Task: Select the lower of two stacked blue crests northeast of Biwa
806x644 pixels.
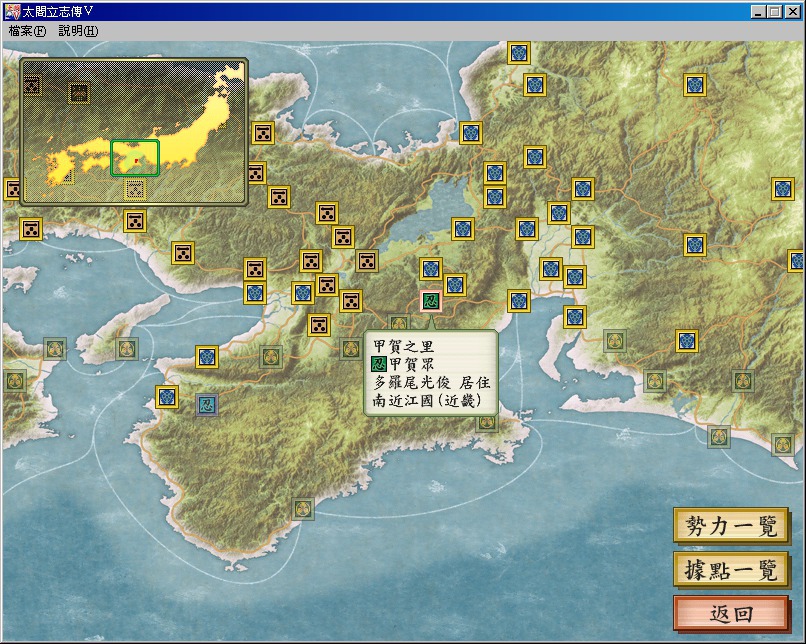Action: click(x=494, y=197)
